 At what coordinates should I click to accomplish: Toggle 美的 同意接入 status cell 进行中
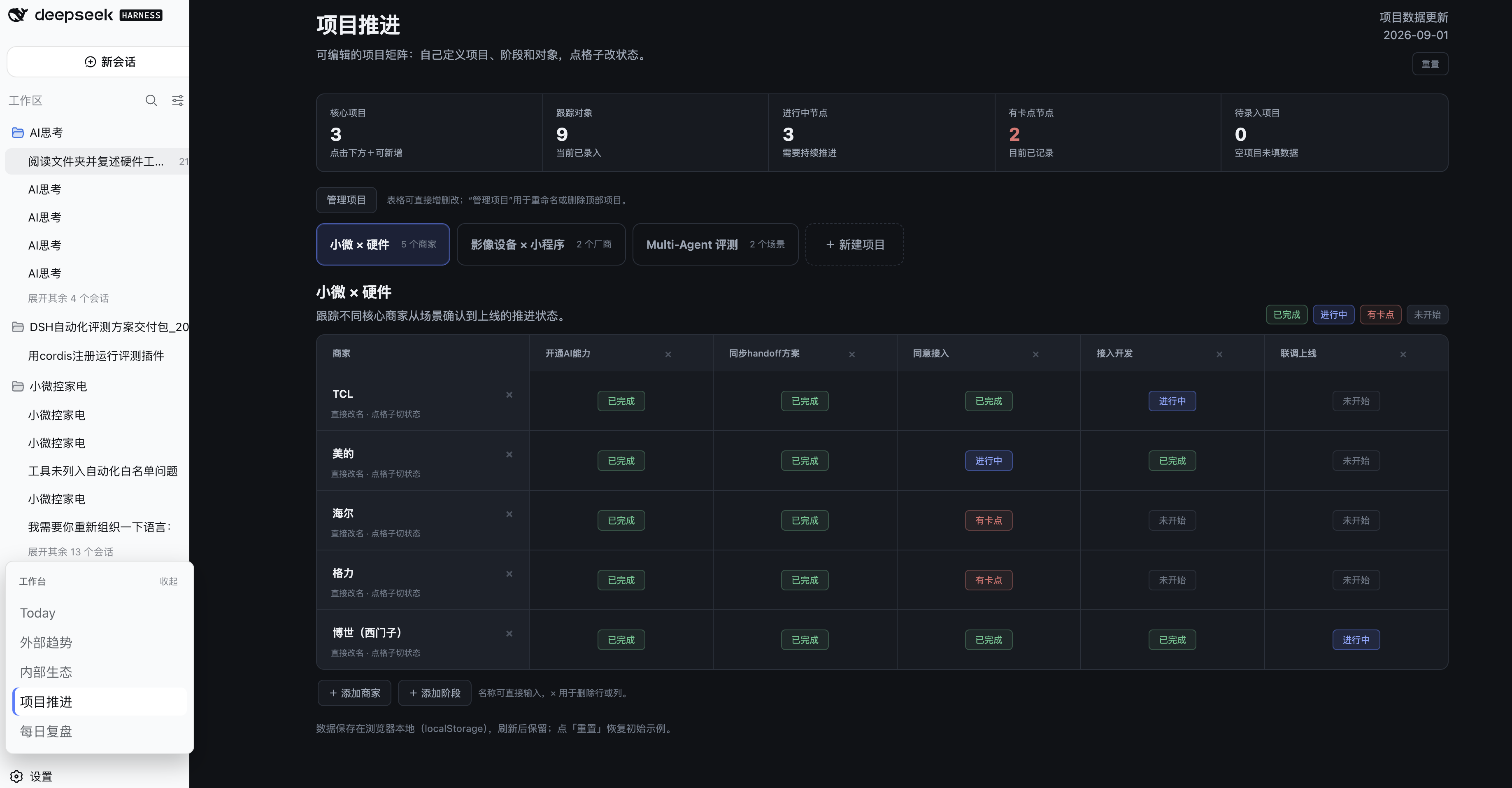click(989, 461)
